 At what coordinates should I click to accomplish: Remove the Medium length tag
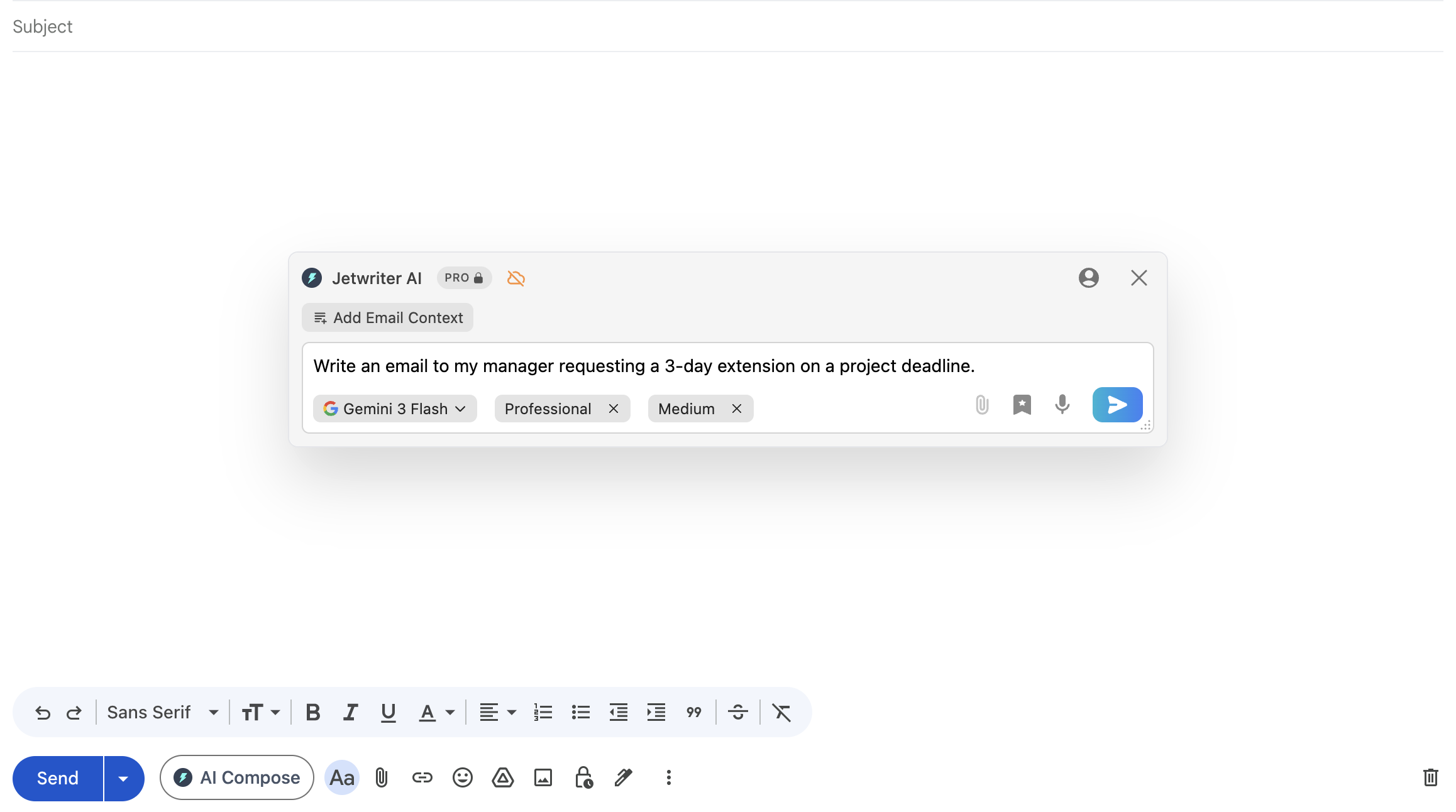coord(737,409)
